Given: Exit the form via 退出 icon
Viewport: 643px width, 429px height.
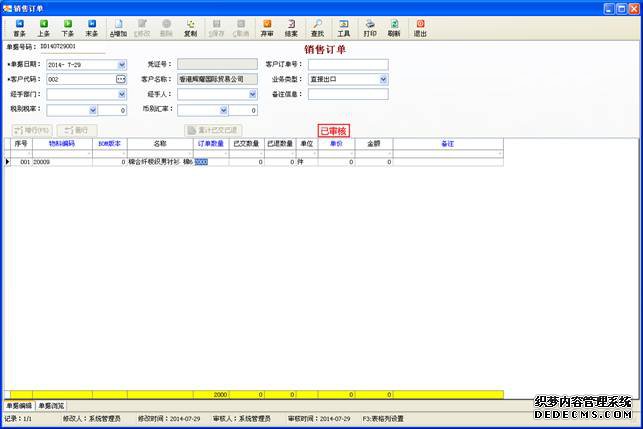Looking at the screenshot, I should (420, 27).
